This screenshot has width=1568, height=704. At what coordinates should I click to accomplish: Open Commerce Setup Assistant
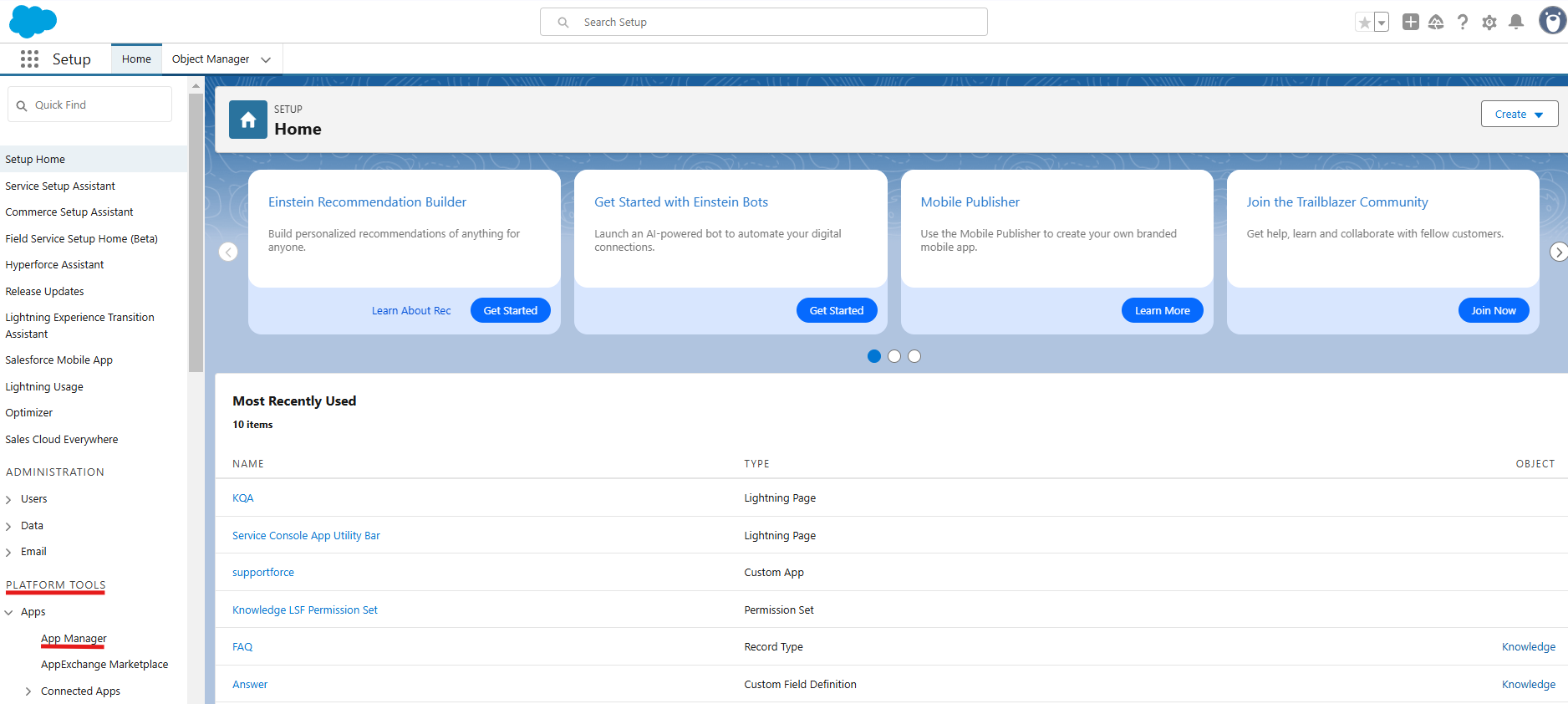[69, 212]
